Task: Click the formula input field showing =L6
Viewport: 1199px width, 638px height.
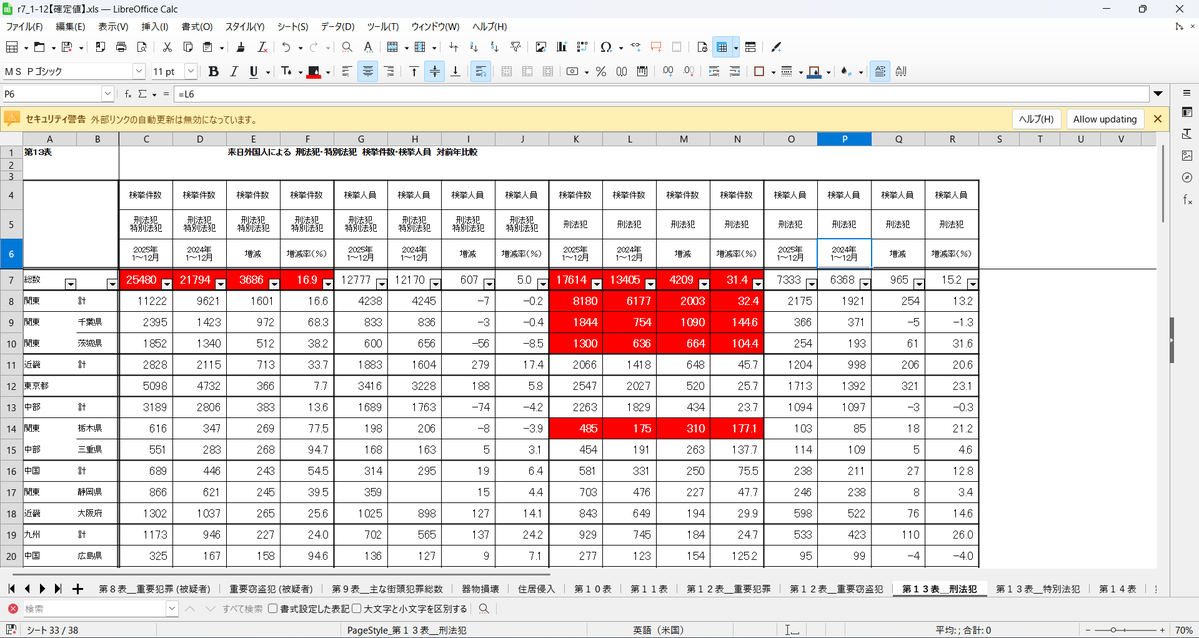Action: pos(661,94)
